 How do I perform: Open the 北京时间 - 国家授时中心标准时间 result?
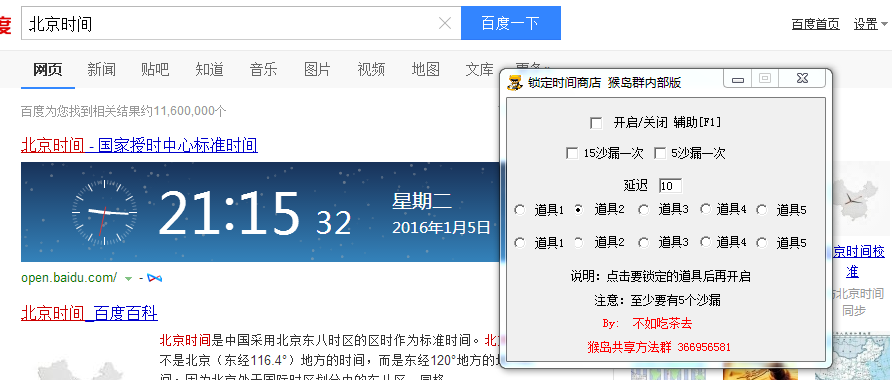(x=139, y=145)
